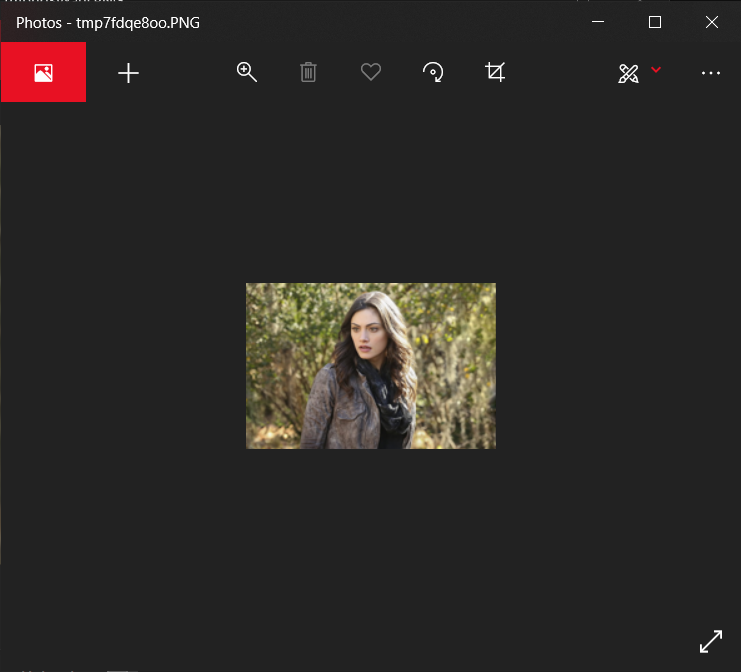Delete the photo with trash icon
The image size is (741, 672).
(308, 72)
